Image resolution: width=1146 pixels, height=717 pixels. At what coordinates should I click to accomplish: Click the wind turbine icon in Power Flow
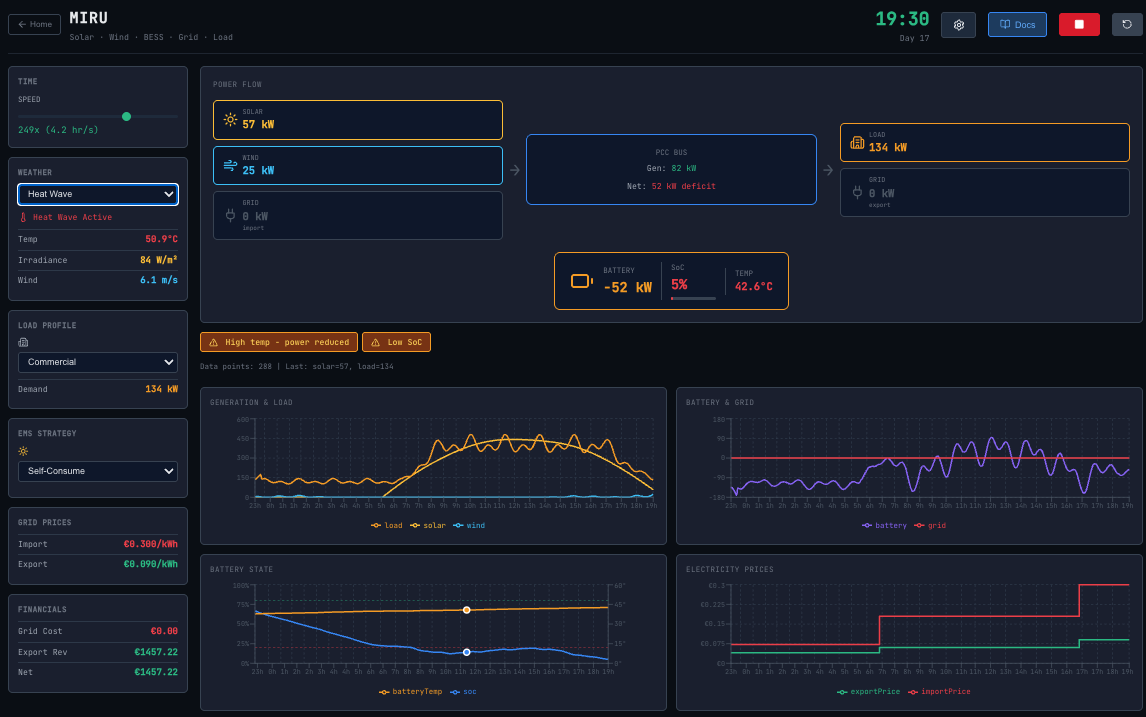click(x=229, y=163)
